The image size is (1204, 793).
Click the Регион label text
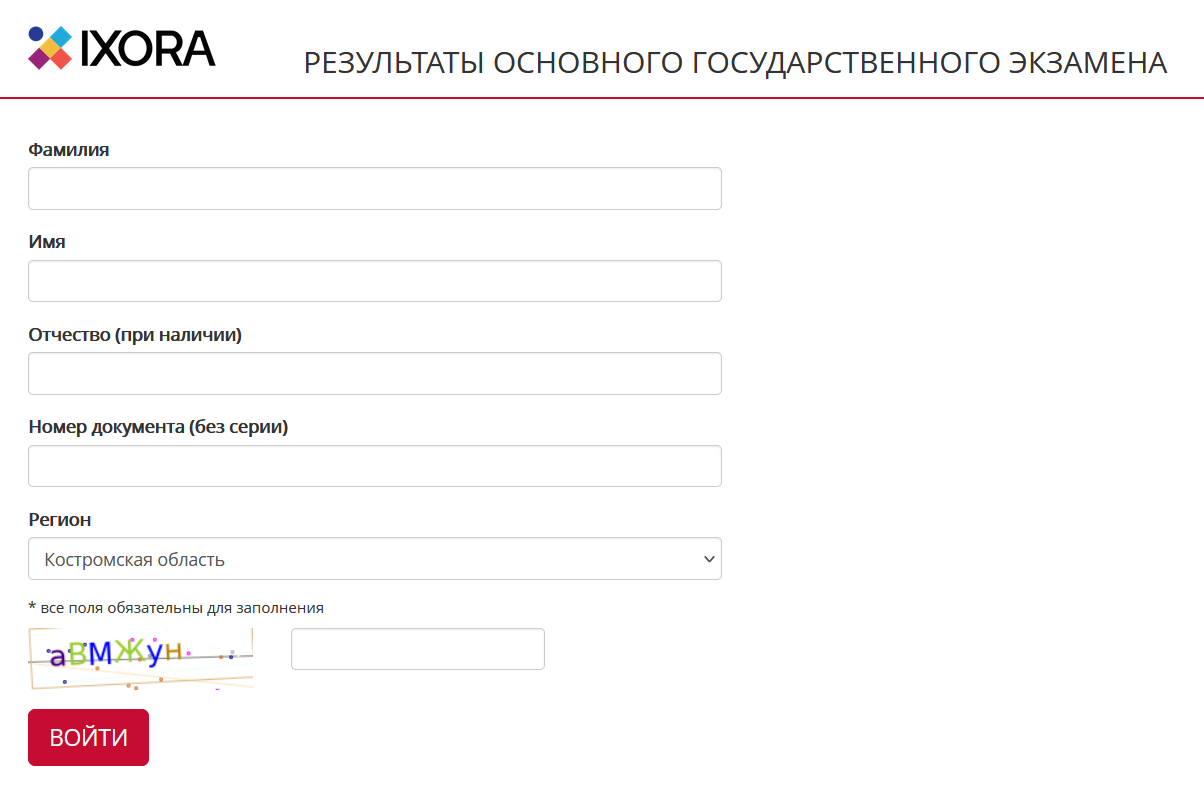point(60,520)
